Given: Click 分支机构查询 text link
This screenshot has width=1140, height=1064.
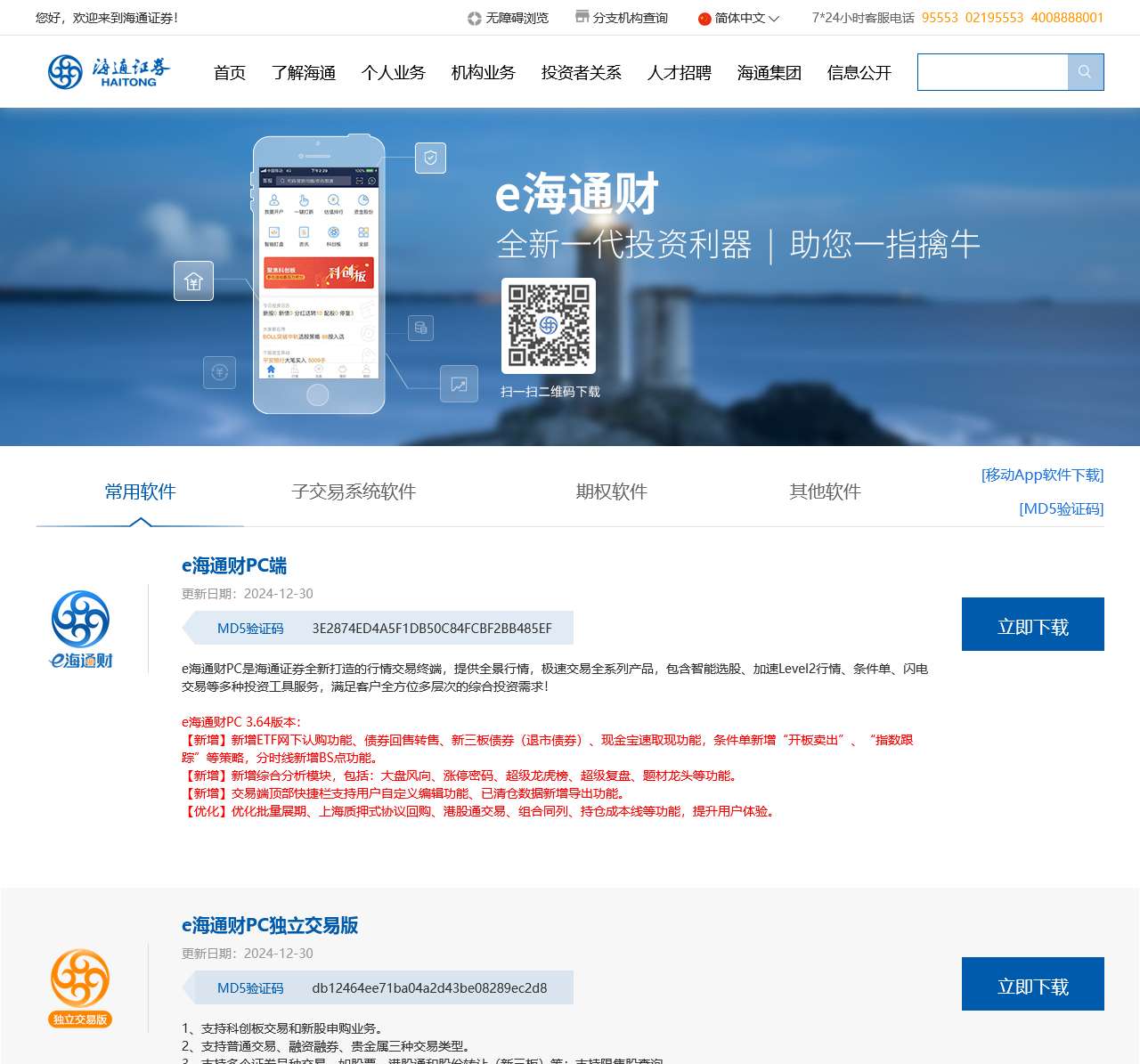Looking at the screenshot, I should [630, 18].
